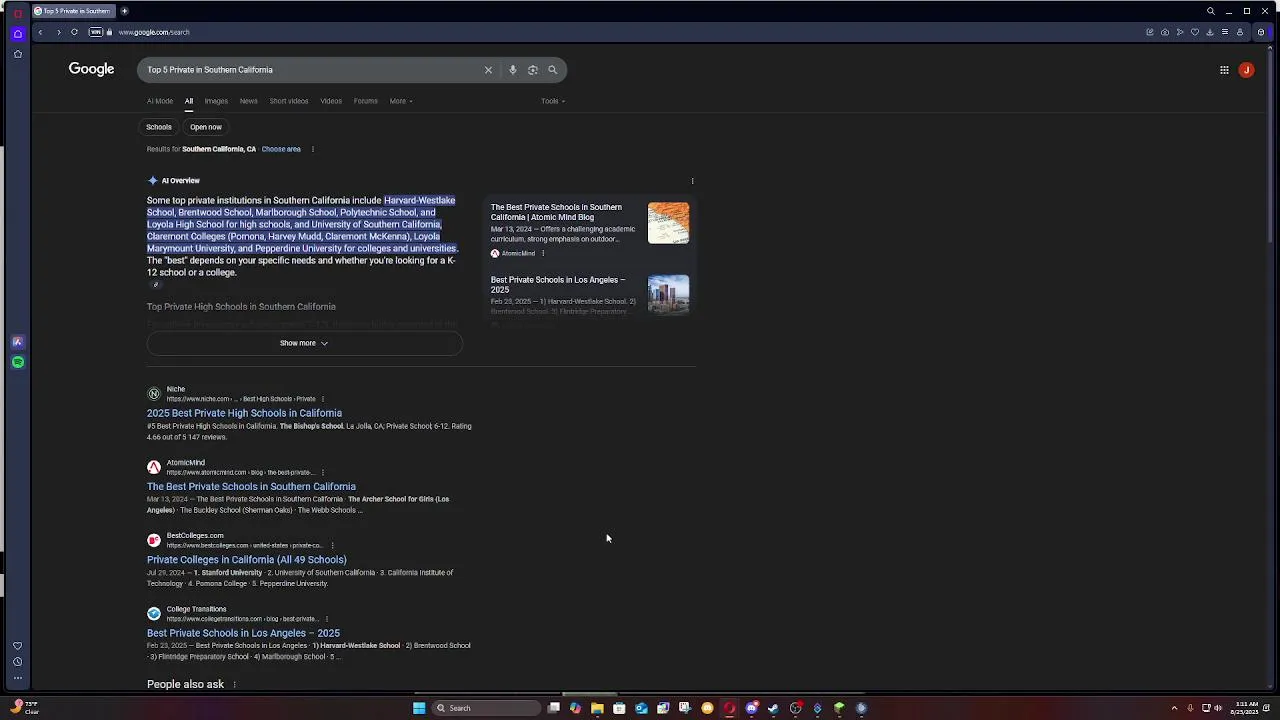The width and height of the screenshot is (1280, 720).
Task: Click the toolbar edit snapshot icon
Action: tap(1150, 32)
